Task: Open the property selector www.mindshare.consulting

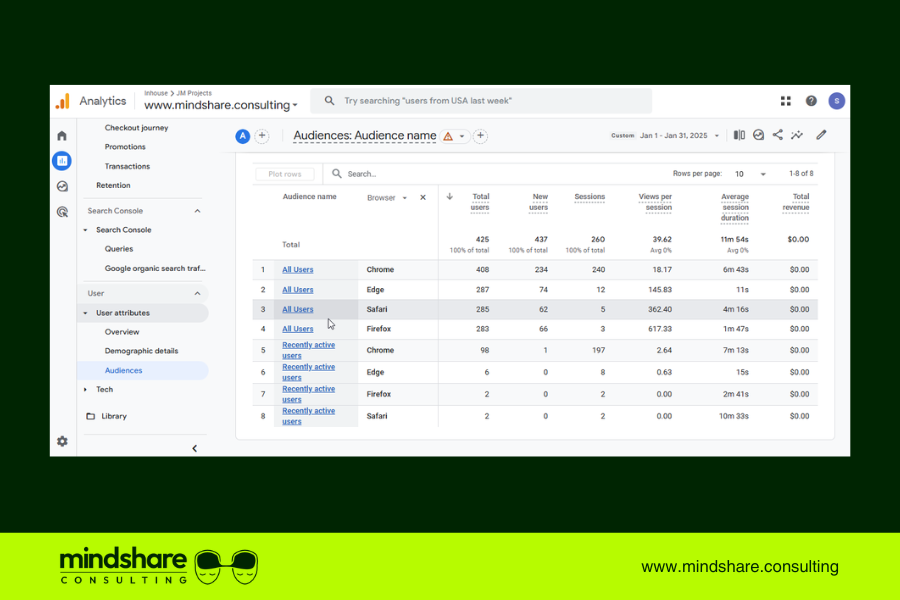Action: [x=221, y=105]
